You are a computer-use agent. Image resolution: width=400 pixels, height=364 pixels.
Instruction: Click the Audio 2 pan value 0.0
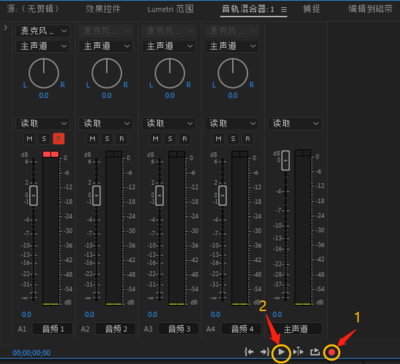[107, 96]
